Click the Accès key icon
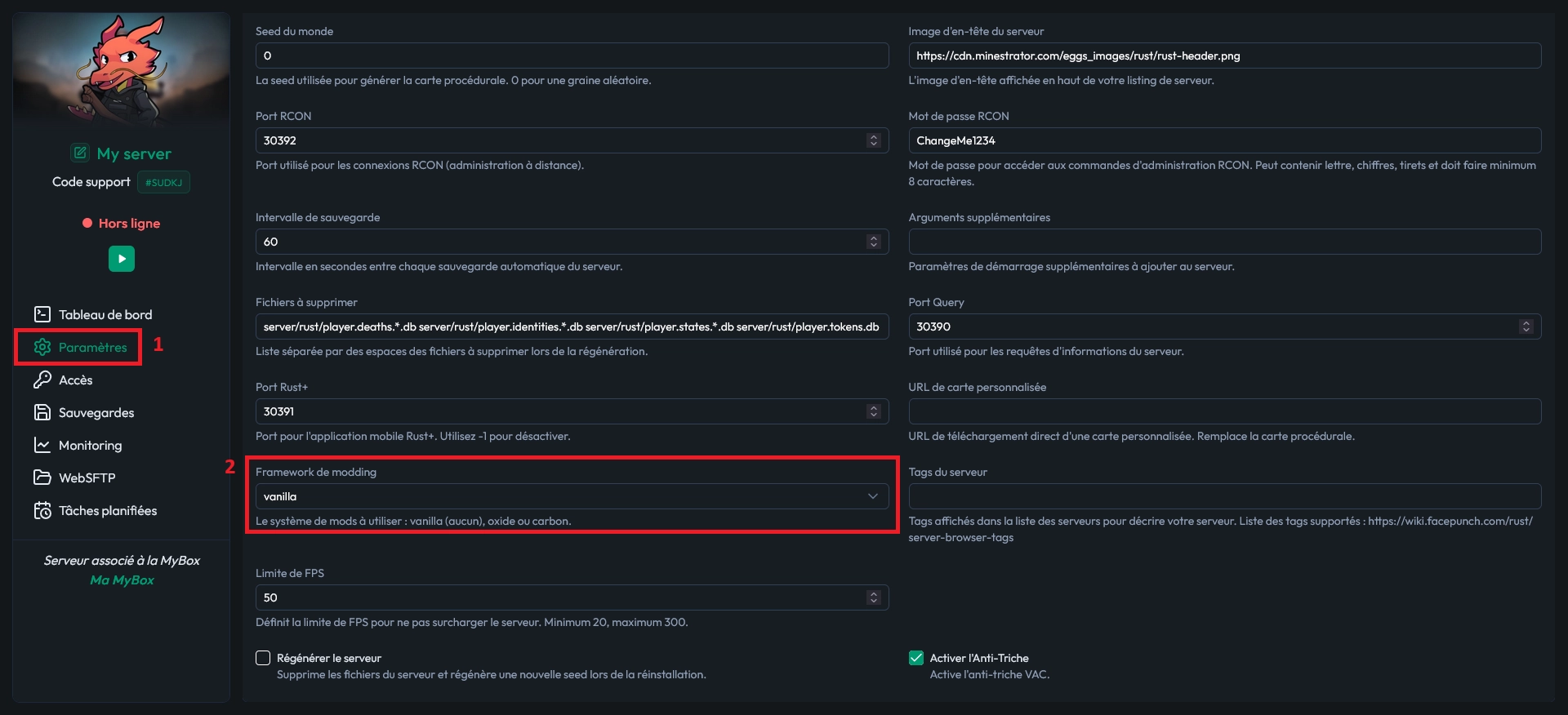Viewport: 1568px width, 715px height. 42,380
